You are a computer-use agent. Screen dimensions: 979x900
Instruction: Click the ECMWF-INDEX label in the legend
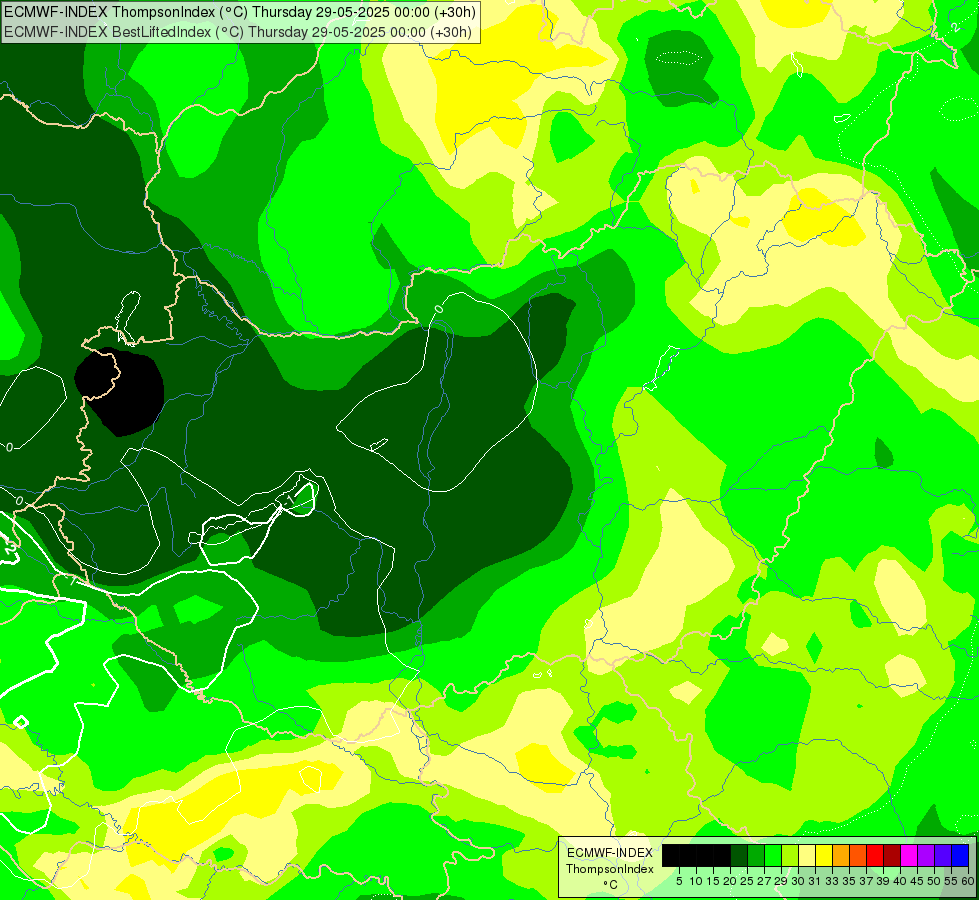click(610, 853)
